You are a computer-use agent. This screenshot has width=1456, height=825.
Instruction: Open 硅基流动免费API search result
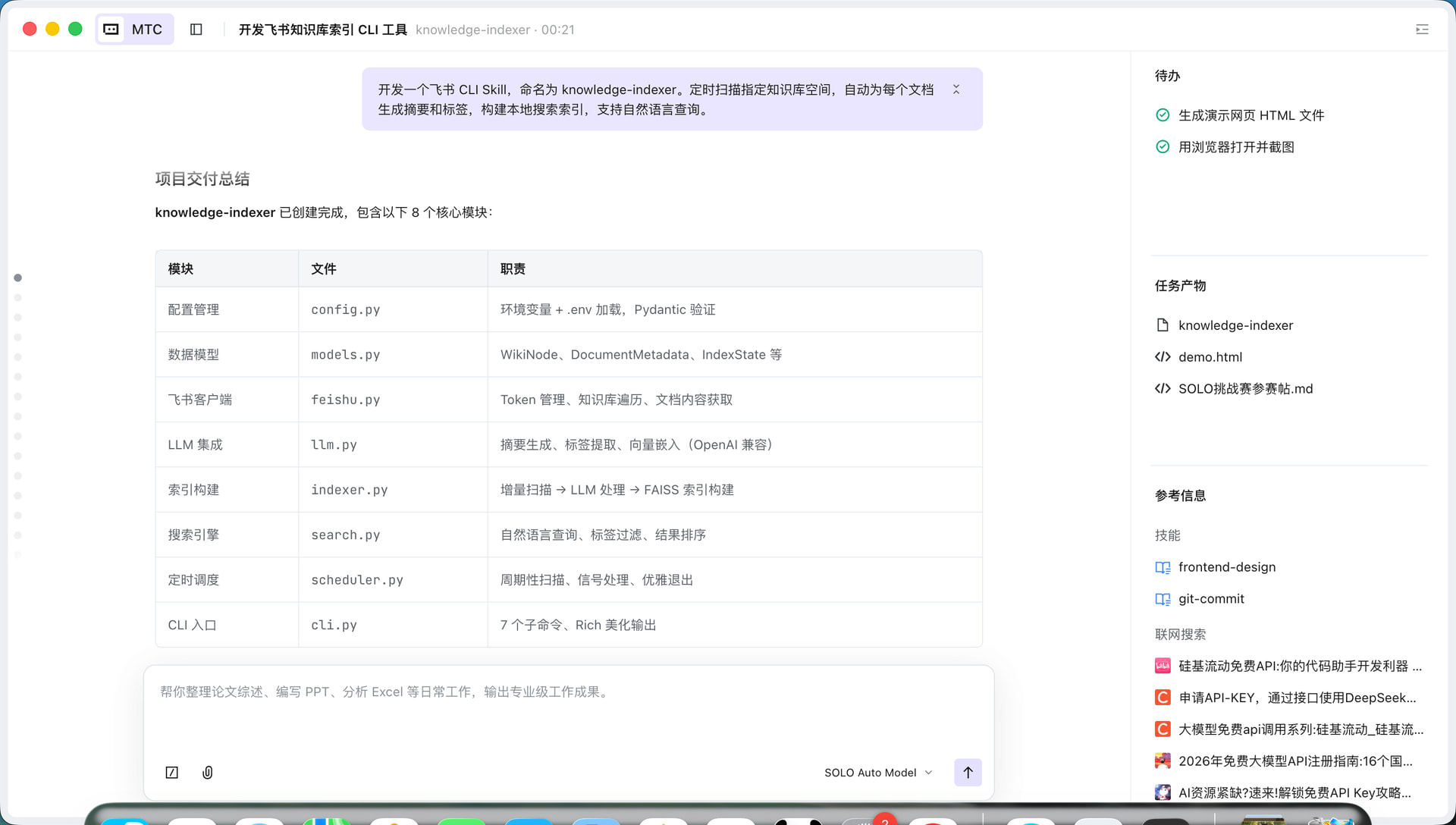click(1299, 666)
